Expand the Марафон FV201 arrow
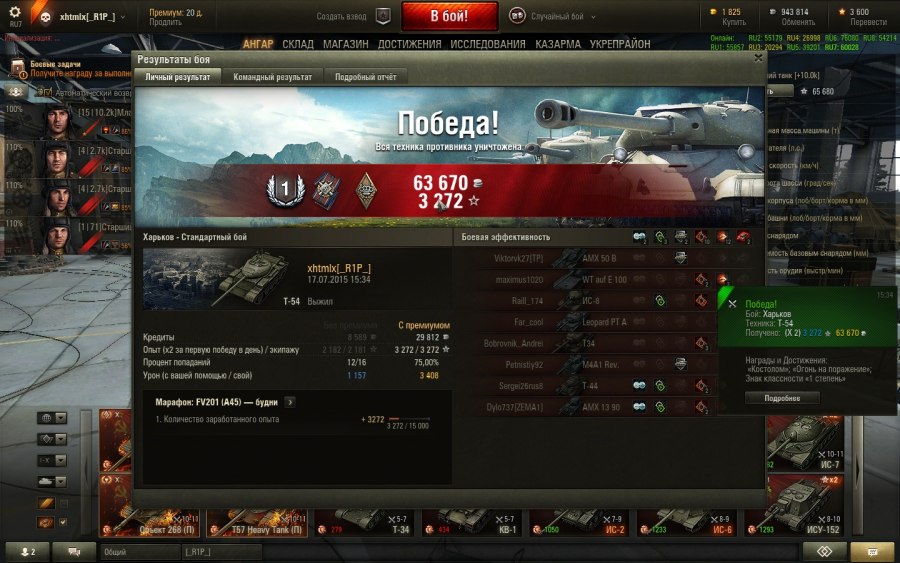The width and height of the screenshot is (900, 563). click(x=290, y=402)
